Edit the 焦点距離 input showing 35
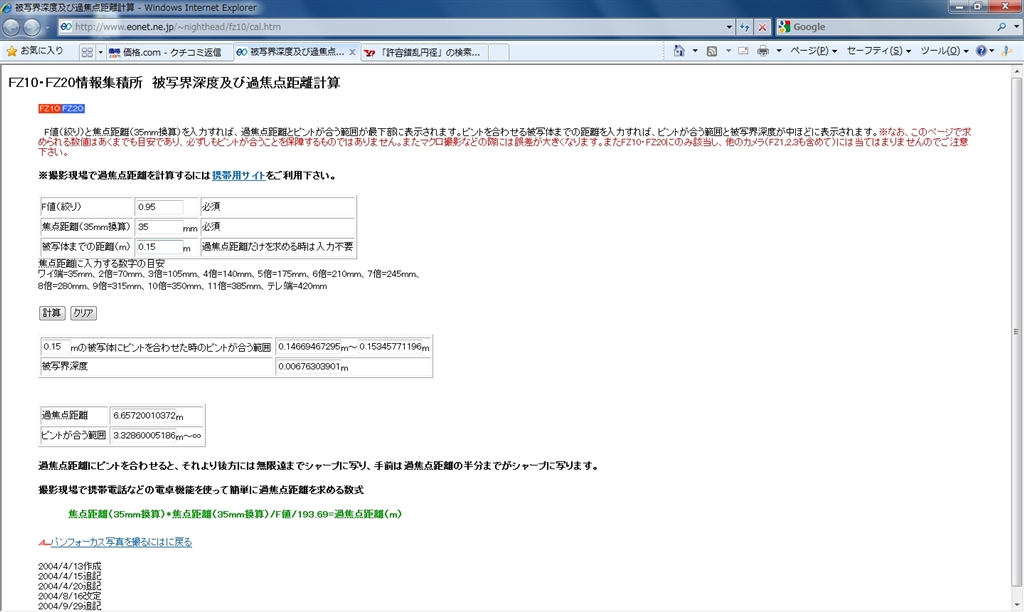 tap(159, 227)
